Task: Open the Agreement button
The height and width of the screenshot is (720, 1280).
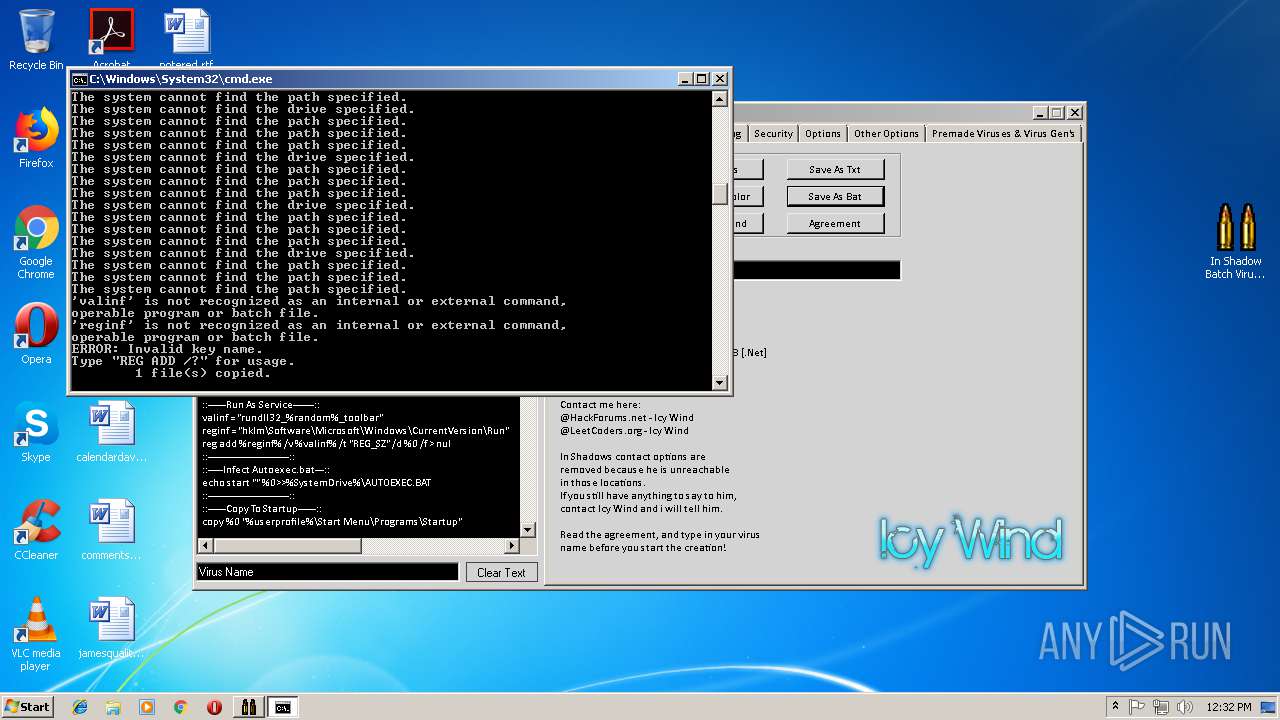Action: pyautogui.click(x=835, y=224)
